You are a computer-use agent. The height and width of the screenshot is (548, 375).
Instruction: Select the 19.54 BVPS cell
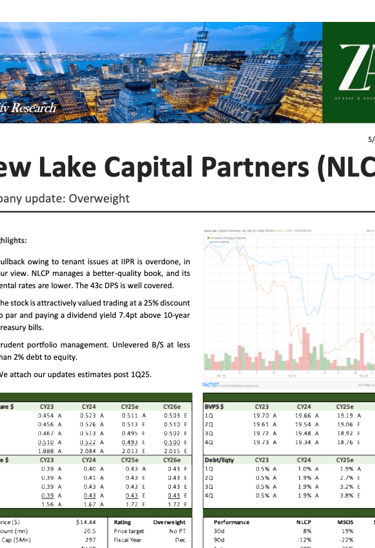[303, 424]
